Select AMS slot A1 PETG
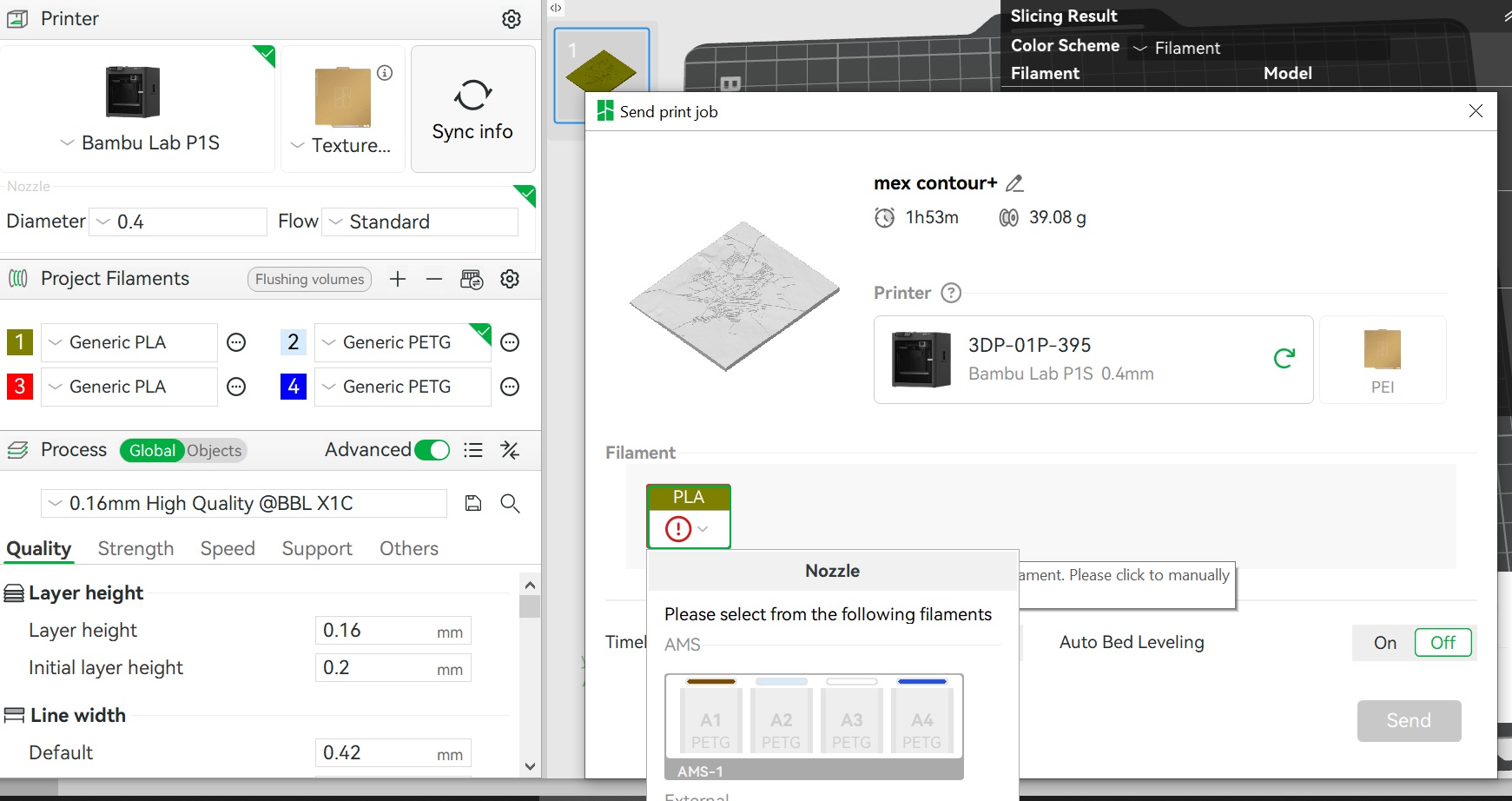Screen dimensions: 1512x801 coord(710,721)
